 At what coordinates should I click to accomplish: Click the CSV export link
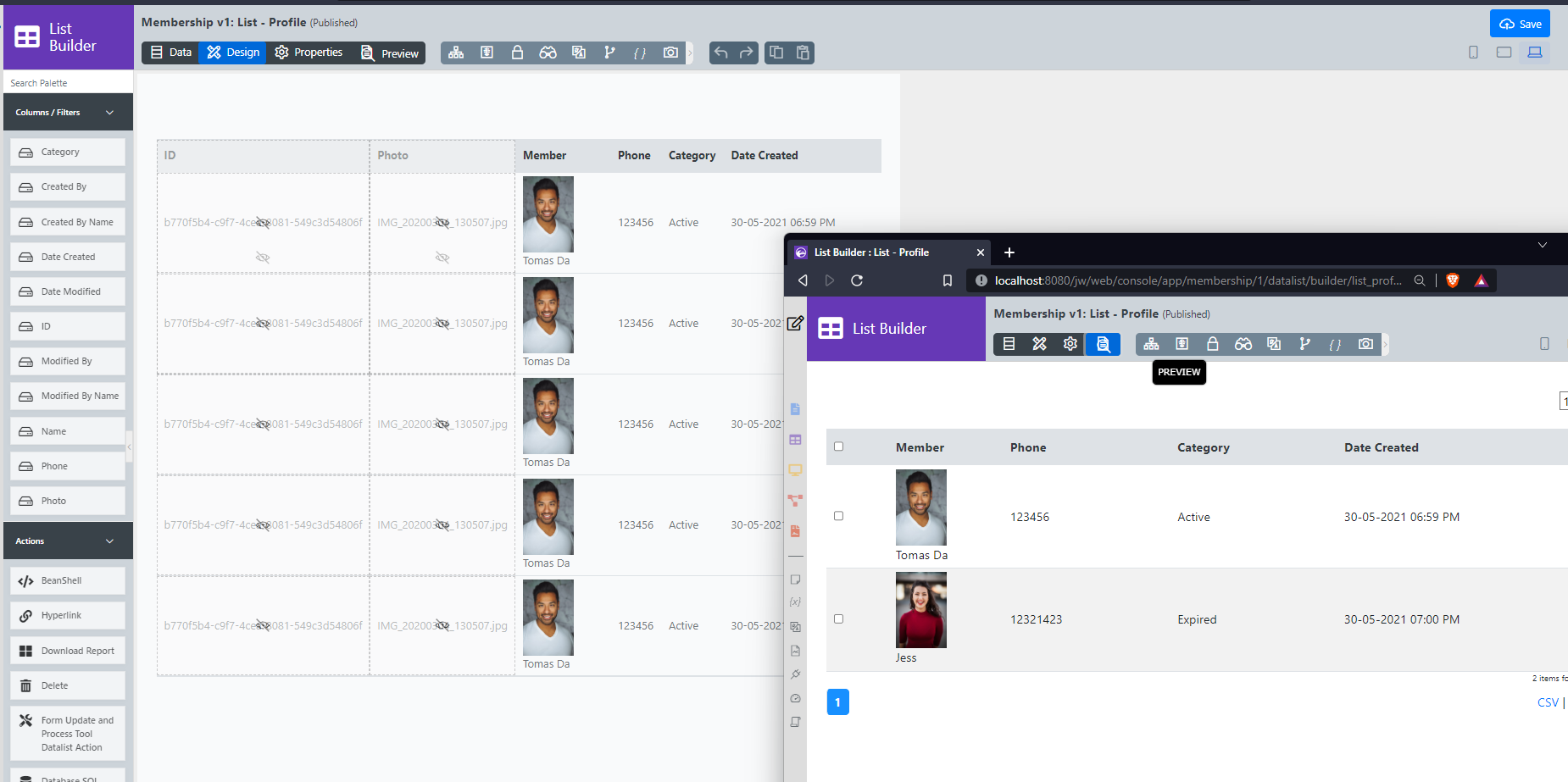pyautogui.click(x=1548, y=702)
